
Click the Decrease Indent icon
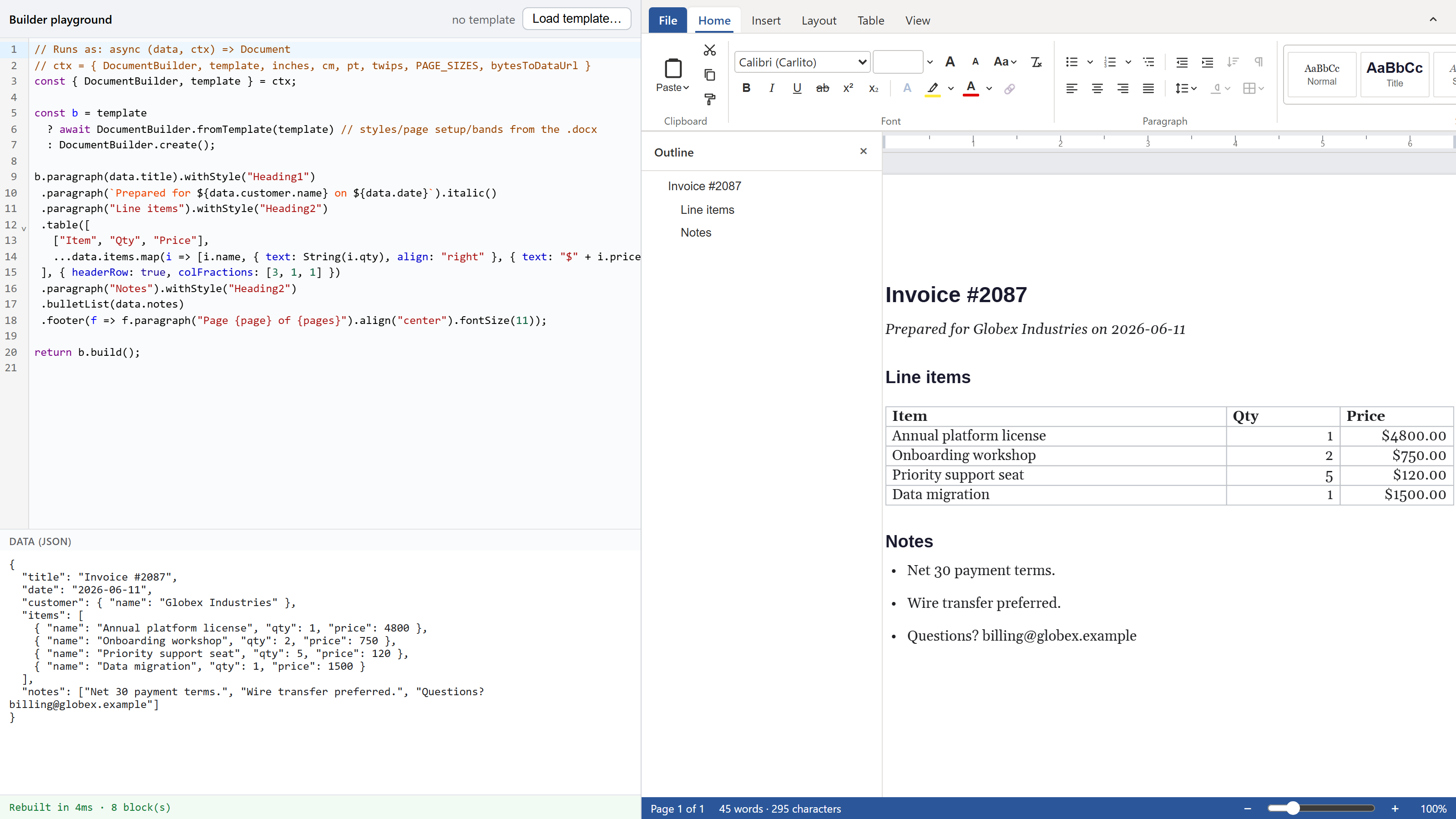tap(1181, 61)
